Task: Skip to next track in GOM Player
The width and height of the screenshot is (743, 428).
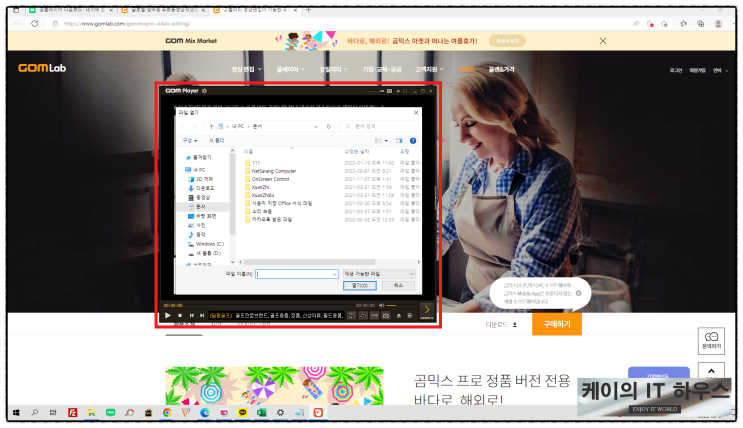Action: 202,315
